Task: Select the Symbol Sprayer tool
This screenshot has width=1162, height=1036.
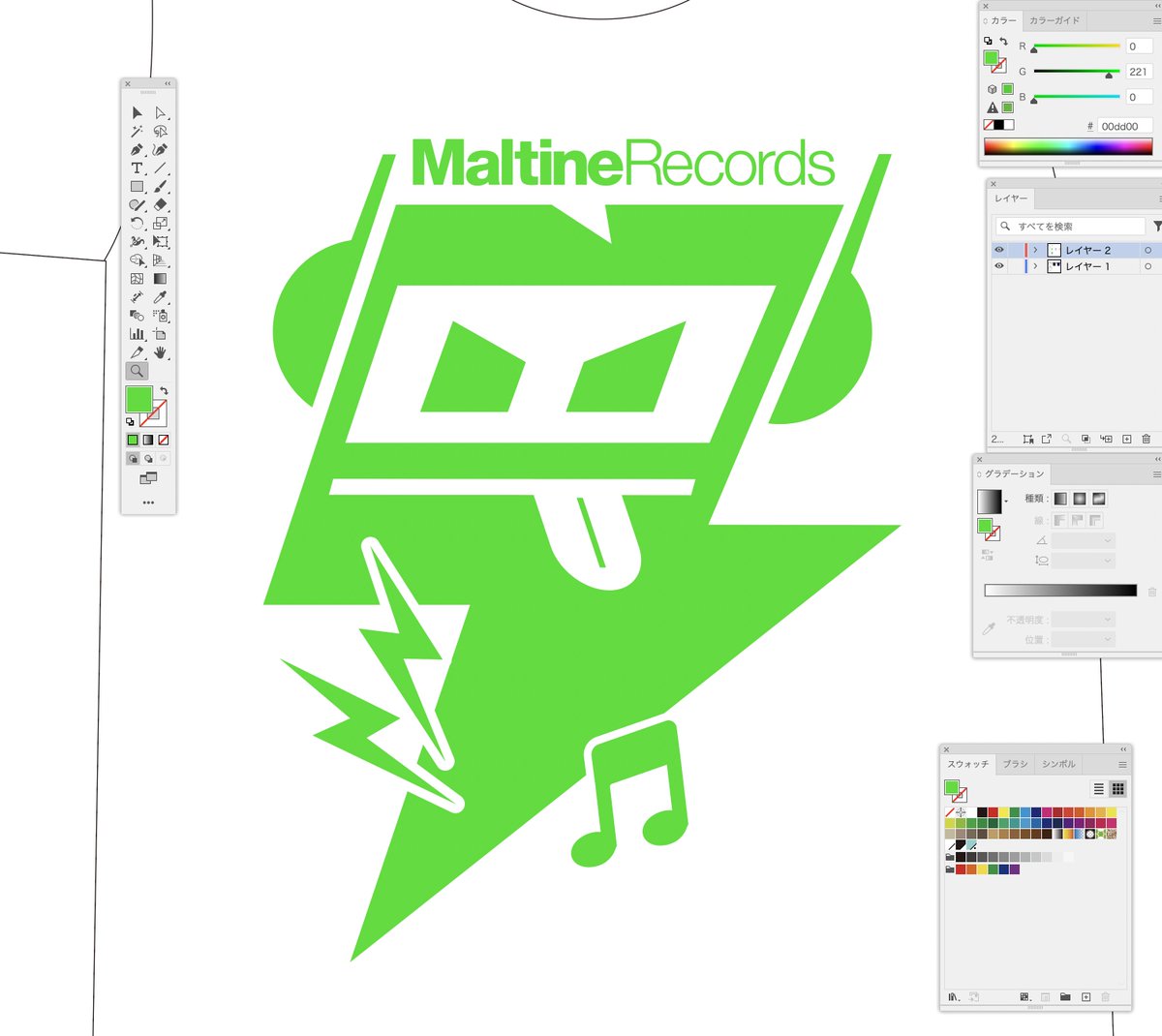Action: pyautogui.click(x=161, y=316)
